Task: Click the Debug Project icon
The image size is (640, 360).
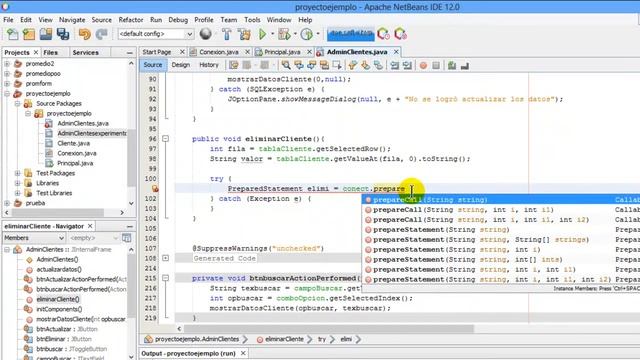Action: click(284, 34)
